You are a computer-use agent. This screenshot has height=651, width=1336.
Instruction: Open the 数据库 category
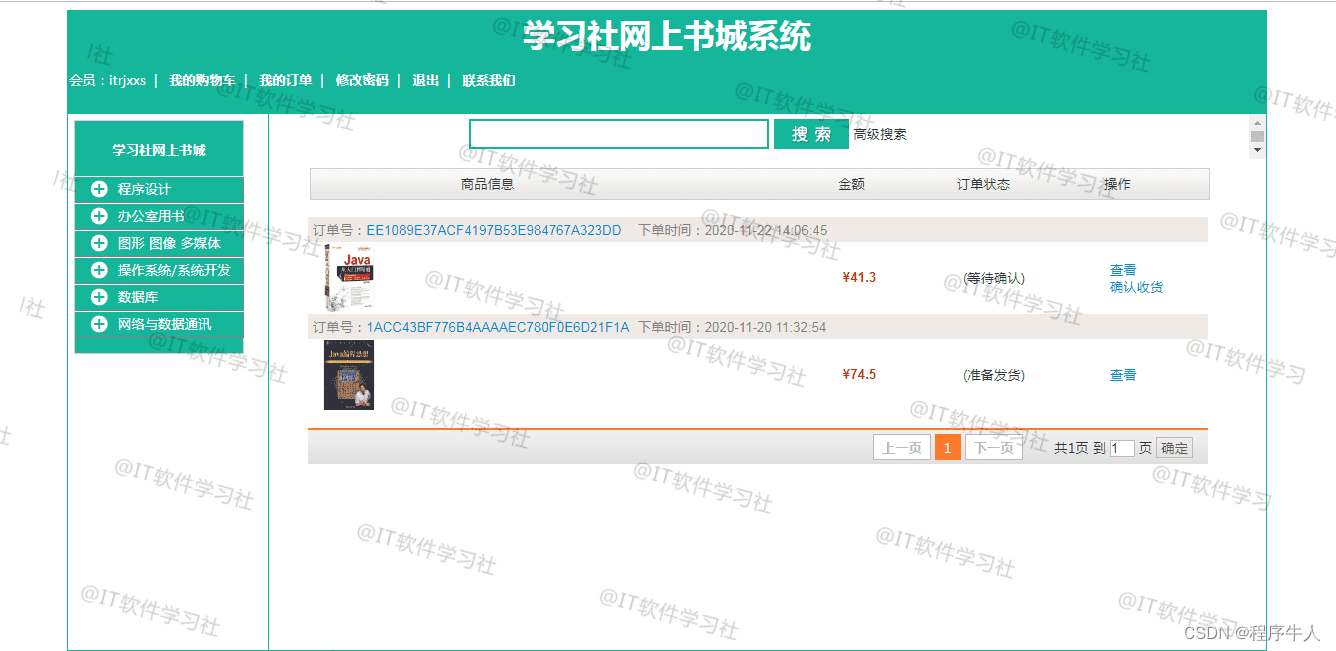138,297
